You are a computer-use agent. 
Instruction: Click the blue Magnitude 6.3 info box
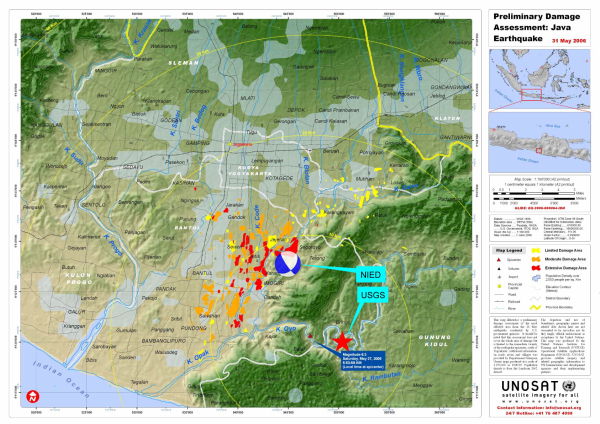(x=363, y=360)
